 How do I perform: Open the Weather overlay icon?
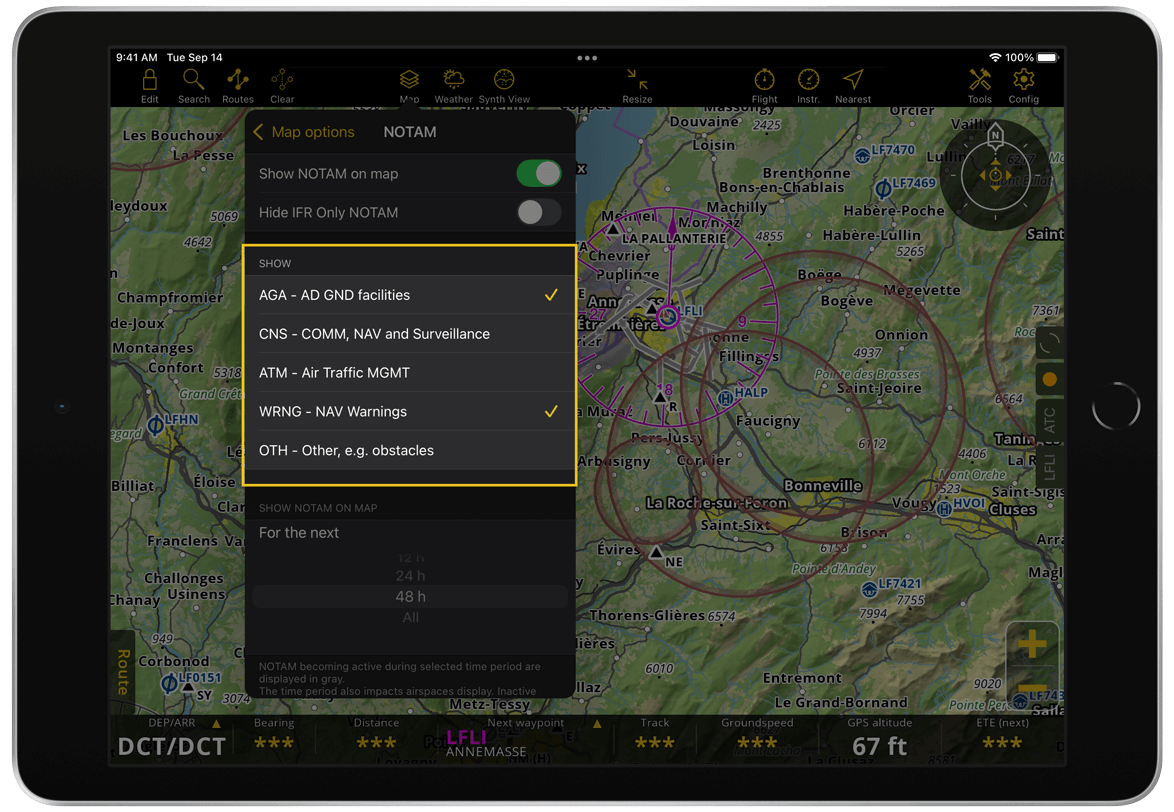(454, 85)
